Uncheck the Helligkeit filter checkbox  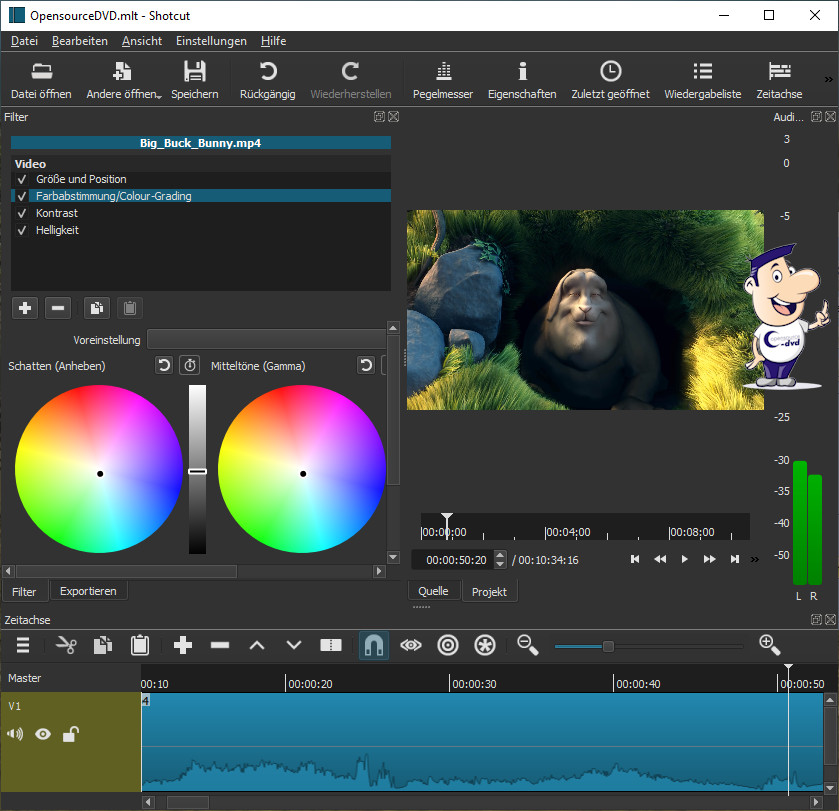tap(21, 231)
